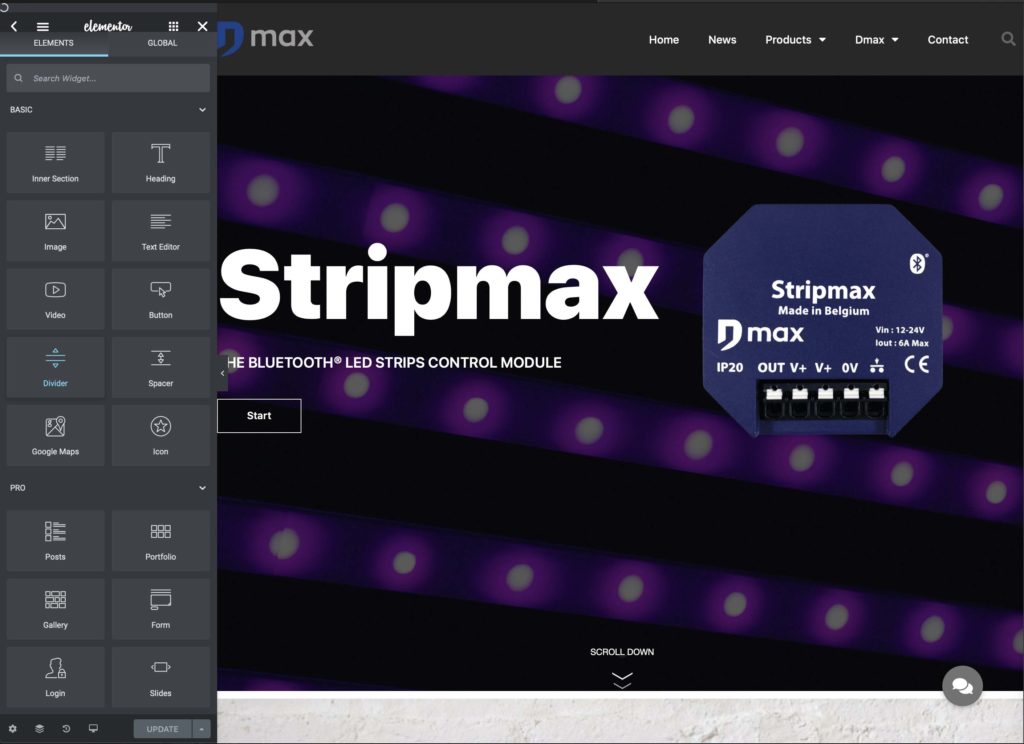Open the Elementor hamburger menu
The height and width of the screenshot is (744, 1024).
point(43,27)
